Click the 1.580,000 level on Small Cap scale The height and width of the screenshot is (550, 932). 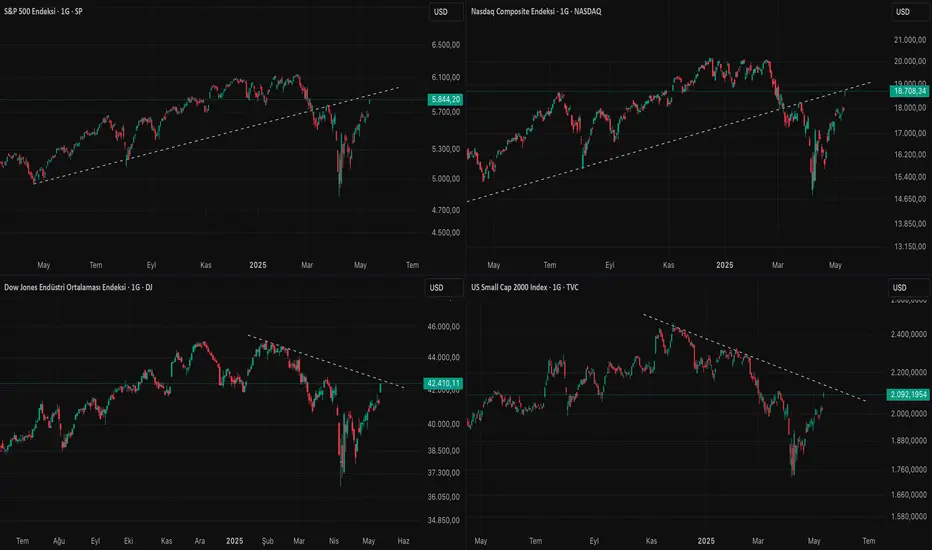click(908, 516)
